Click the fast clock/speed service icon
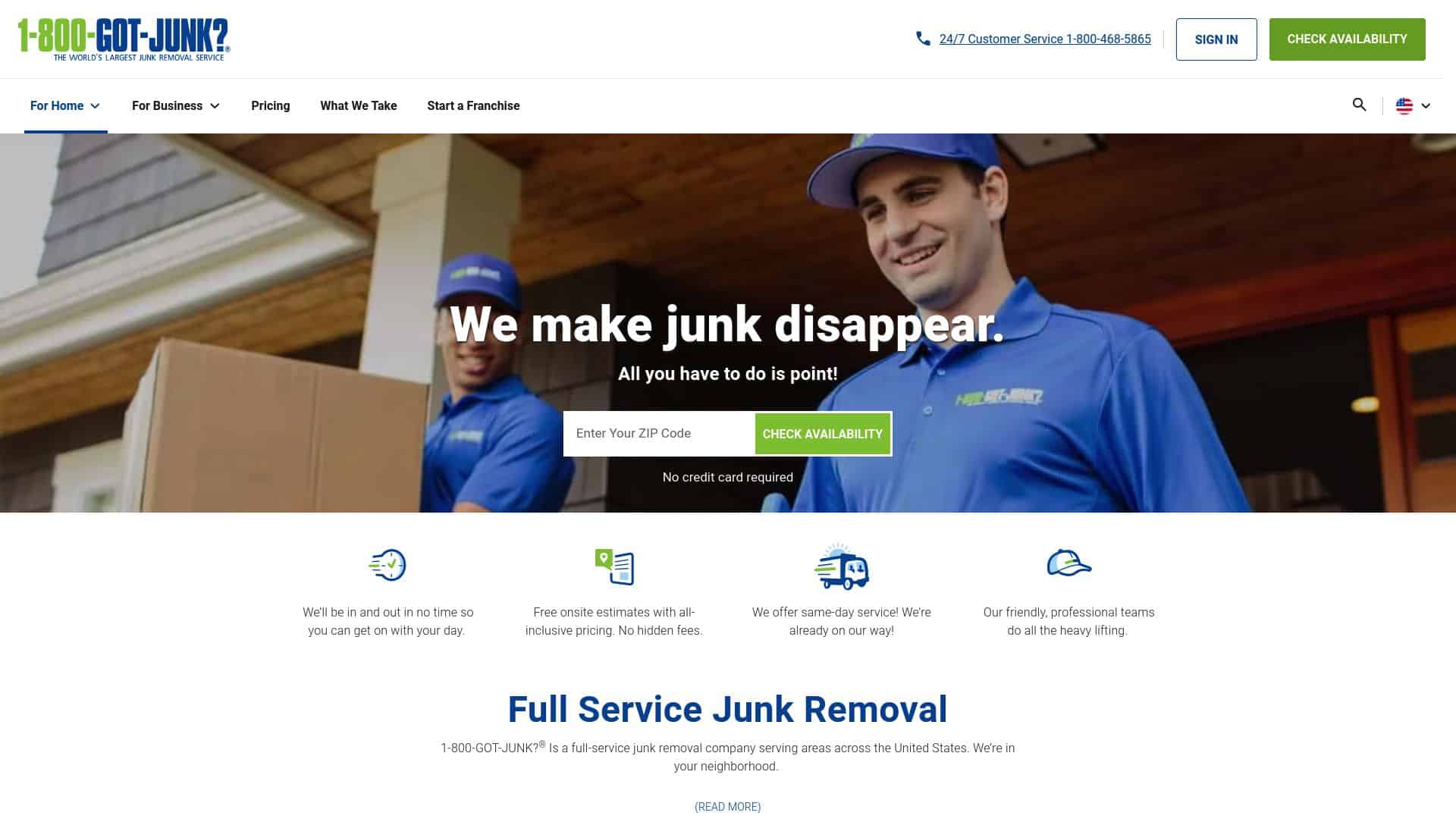The height and width of the screenshot is (819, 1456). tap(387, 563)
